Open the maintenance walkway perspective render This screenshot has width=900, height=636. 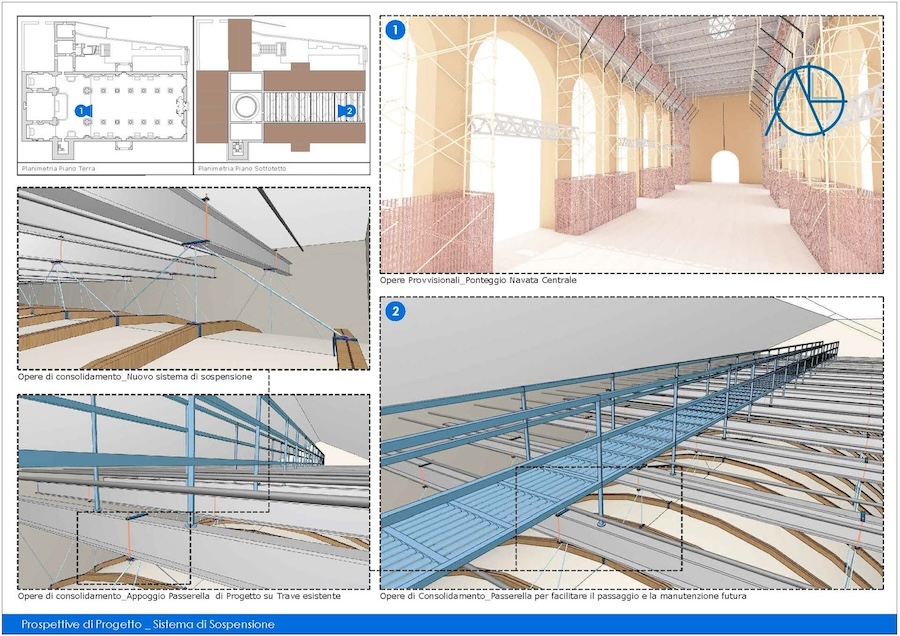(x=631, y=443)
